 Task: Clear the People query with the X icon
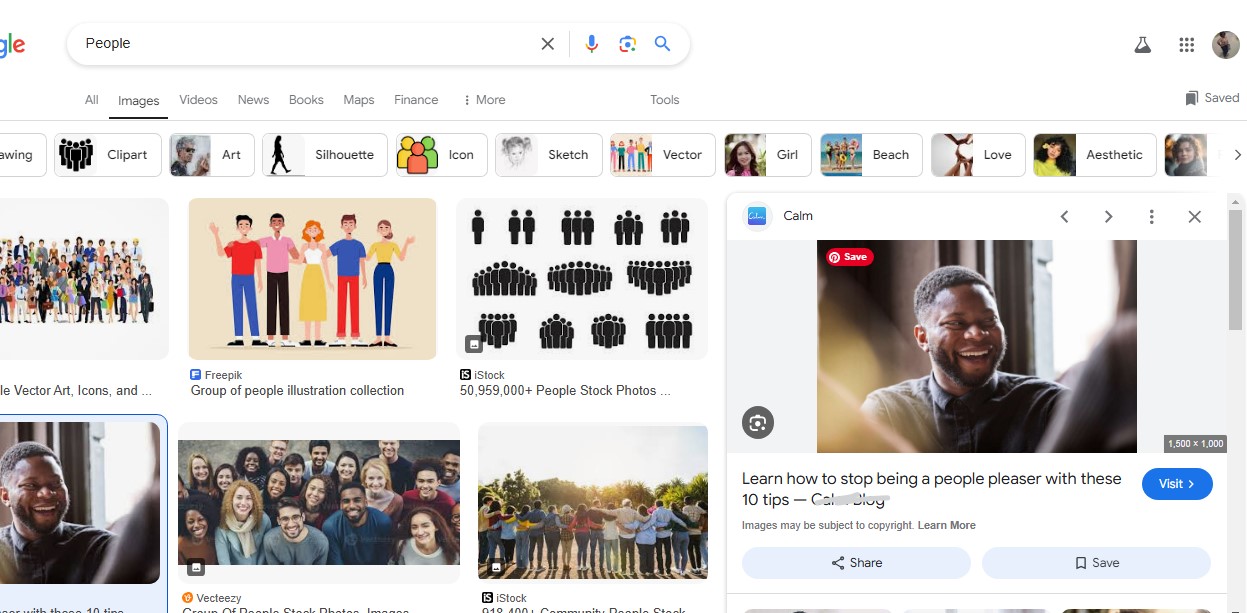547,43
